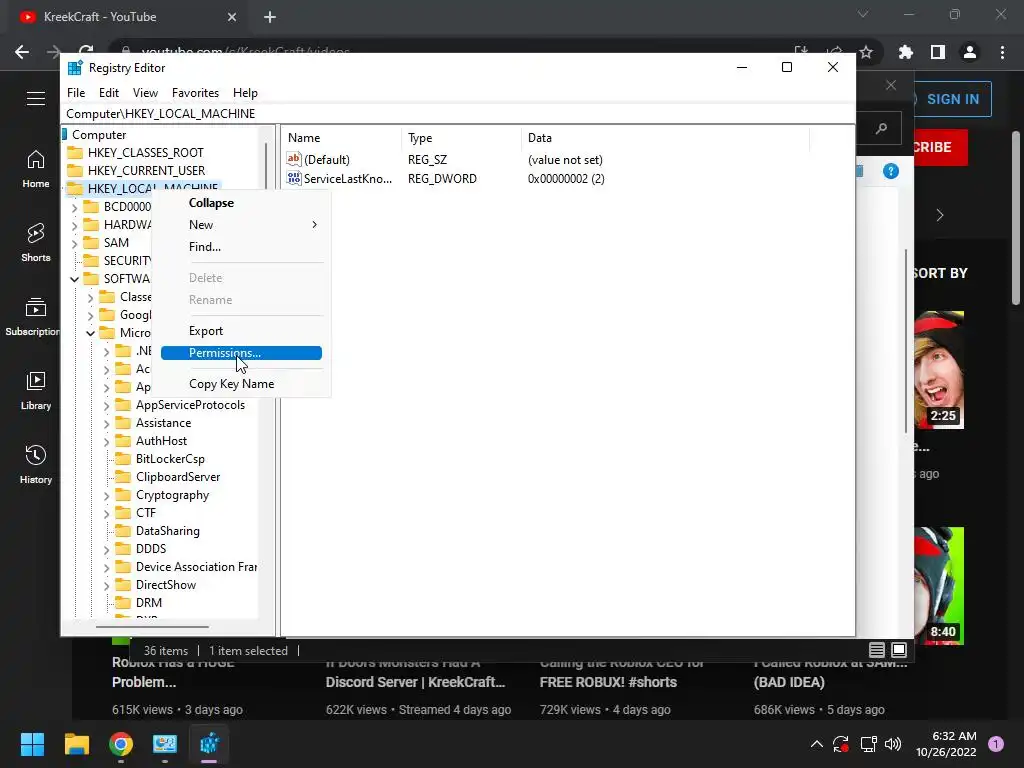The height and width of the screenshot is (768, 1024).
Task: Expand the AppServiceProtocols key
Action: click(106, 406)
